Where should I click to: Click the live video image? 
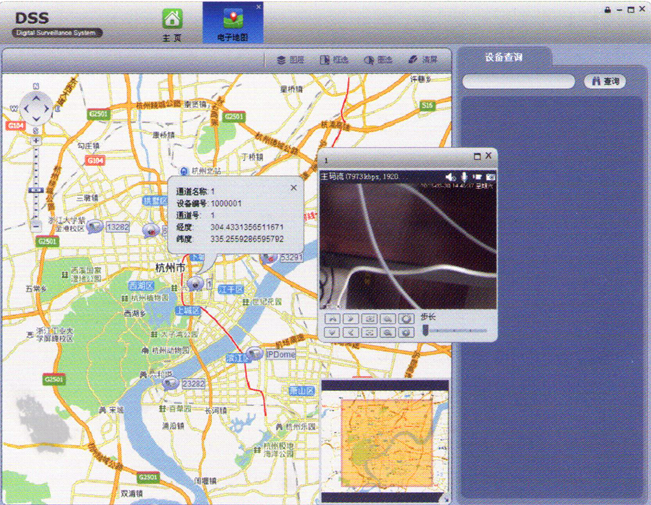tap(408, 245)
